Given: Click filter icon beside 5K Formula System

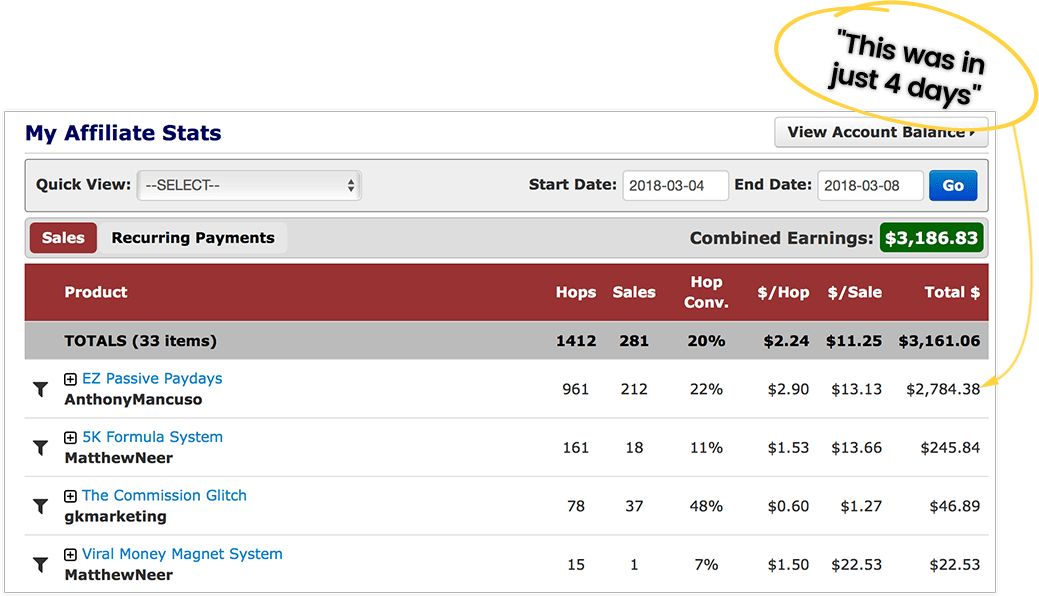Looking at the screenshot, I should point(40,448).
